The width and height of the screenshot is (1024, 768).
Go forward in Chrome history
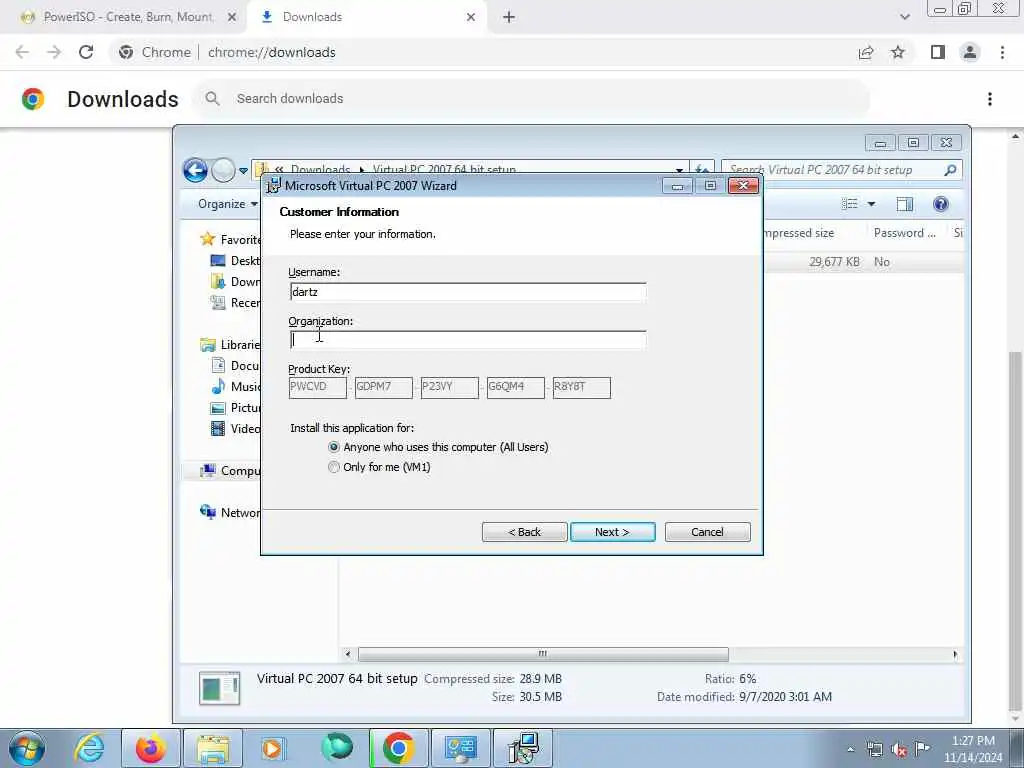pos(54,52)
